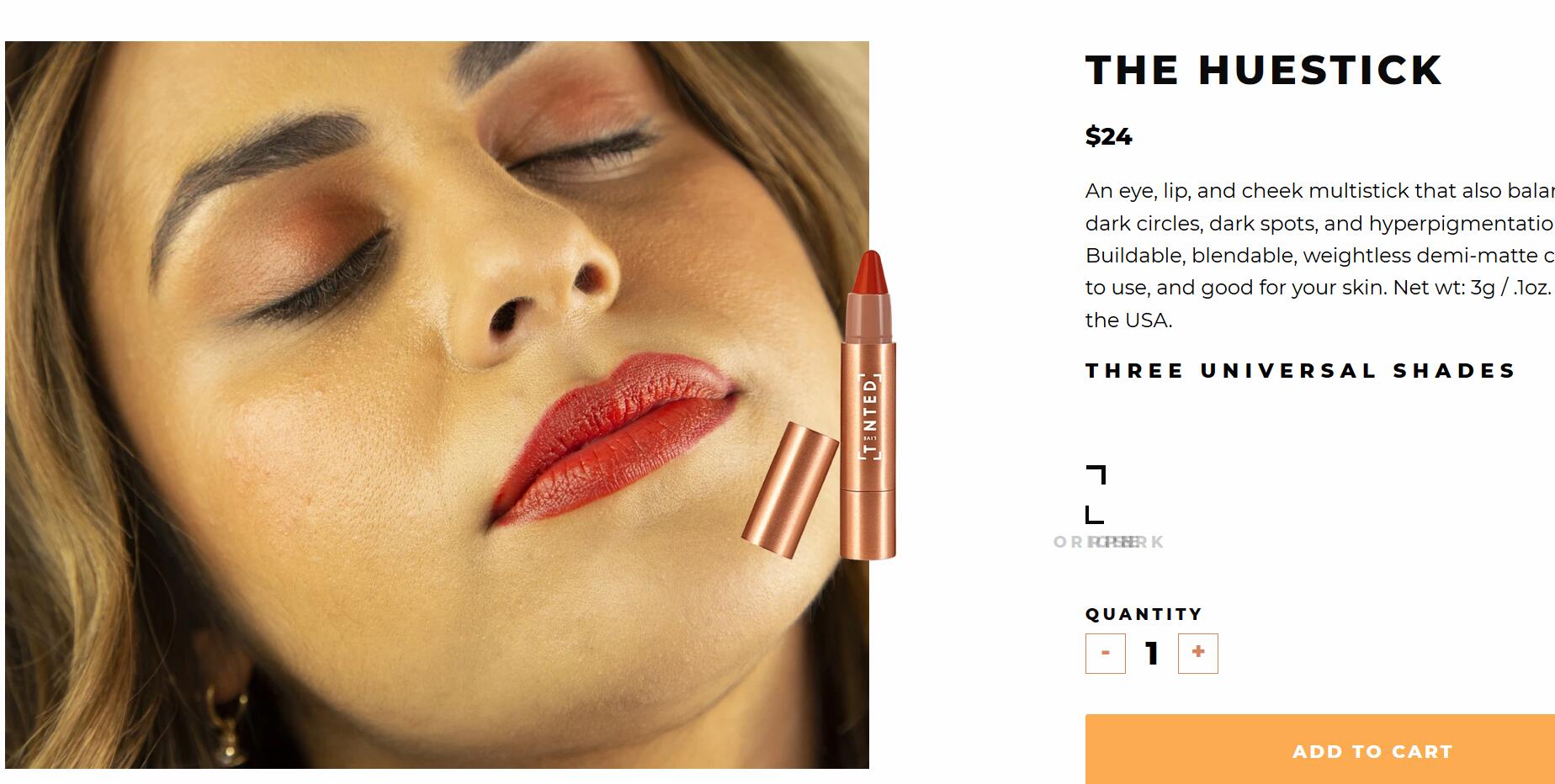Increase quantity with the plus button
The height and width of the screenshot is (784, 1555).
(x=1197, y=653)
